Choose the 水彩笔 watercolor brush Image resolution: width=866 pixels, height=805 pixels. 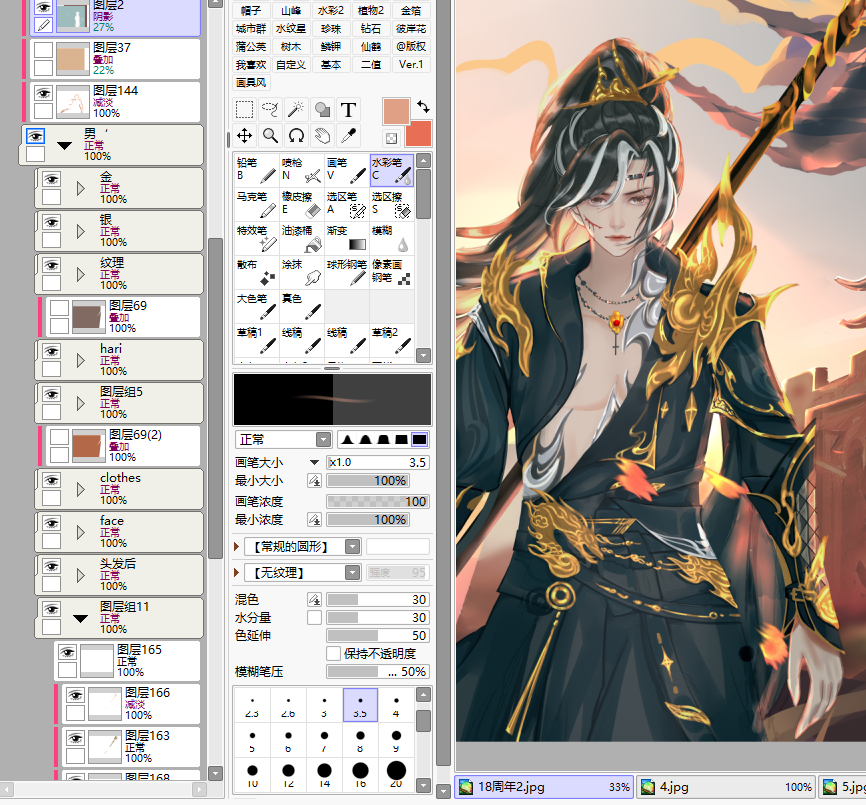pos(392,170)
